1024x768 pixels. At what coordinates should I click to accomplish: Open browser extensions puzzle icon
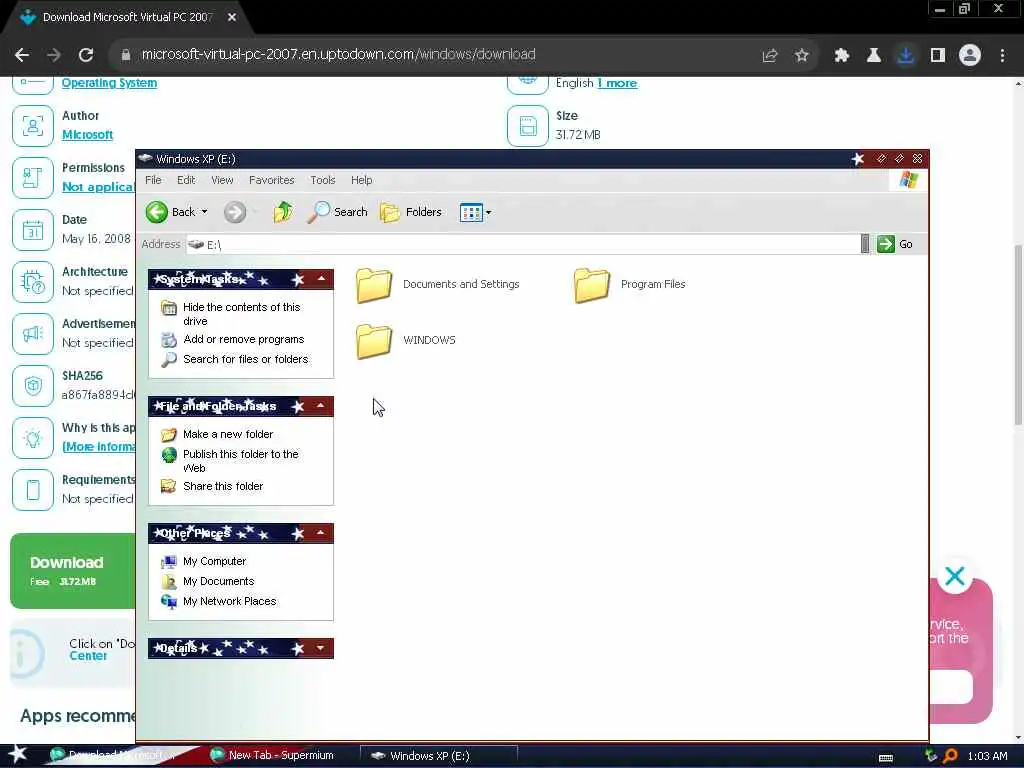click(x=841, y=56)
